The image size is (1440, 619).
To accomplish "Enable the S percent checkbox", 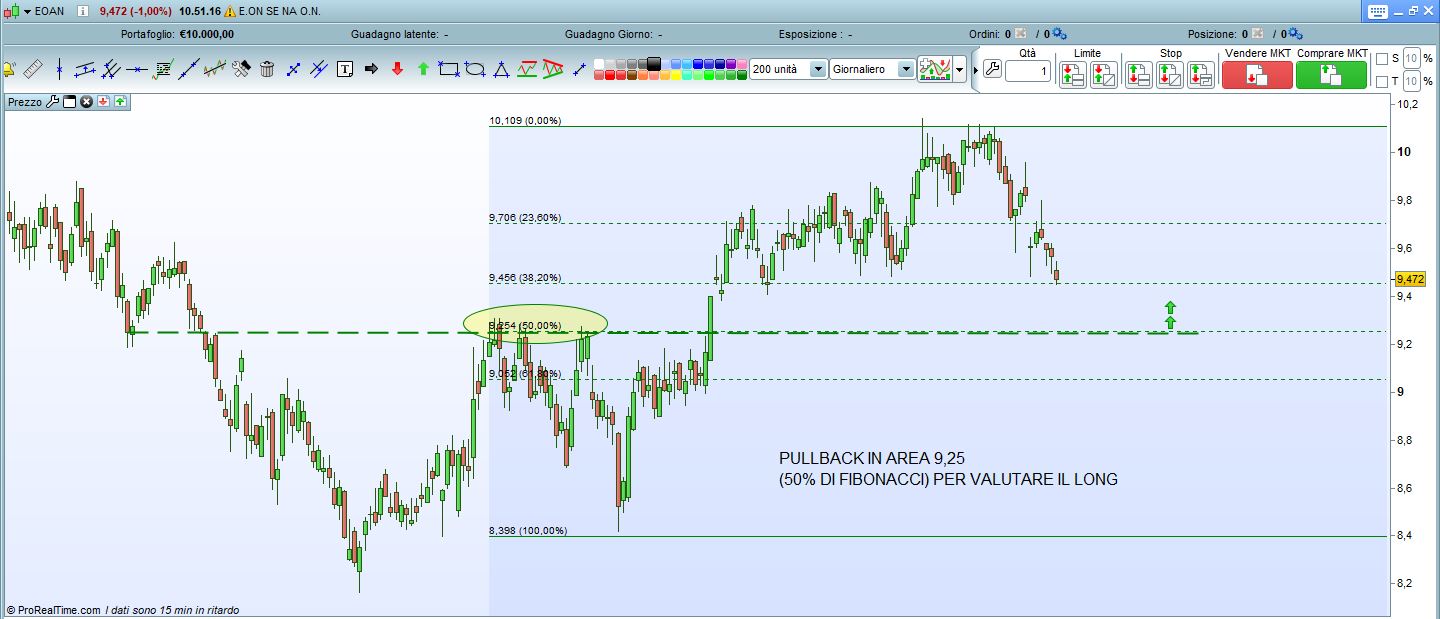I will (x=1382, y=59).
